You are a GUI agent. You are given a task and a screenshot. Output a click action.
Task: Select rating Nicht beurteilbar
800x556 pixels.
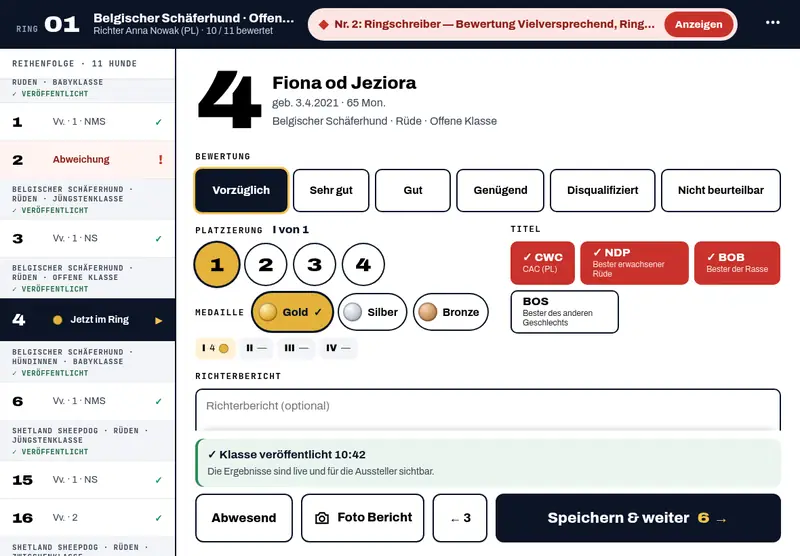(x=721, y=190)
